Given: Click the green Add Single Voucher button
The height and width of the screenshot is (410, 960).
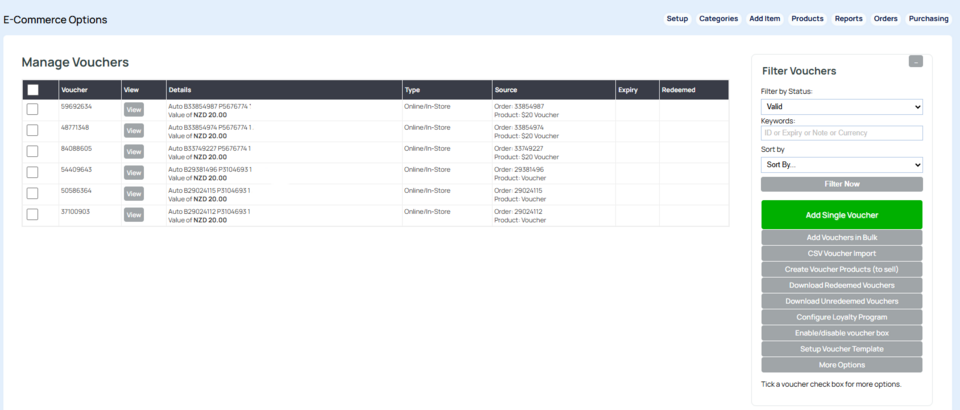Looking at the screenshot, I should point(842,215).
